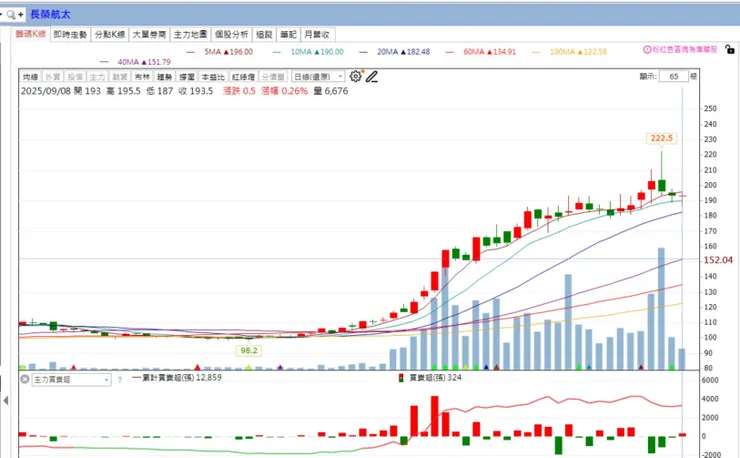Image resolution: width=740 pixels, height=458 pixels.
Task: Toggle the unlock padlock icon
Action: (730, 49)
